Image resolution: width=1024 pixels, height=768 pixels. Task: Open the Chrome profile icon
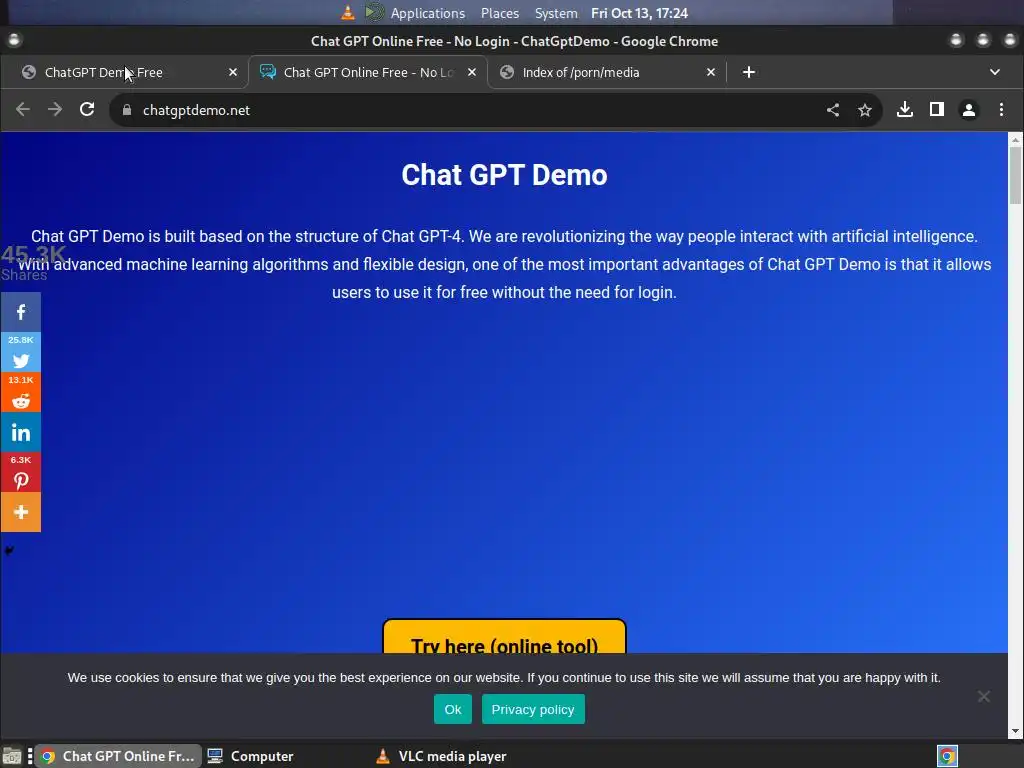pos(968,110)
